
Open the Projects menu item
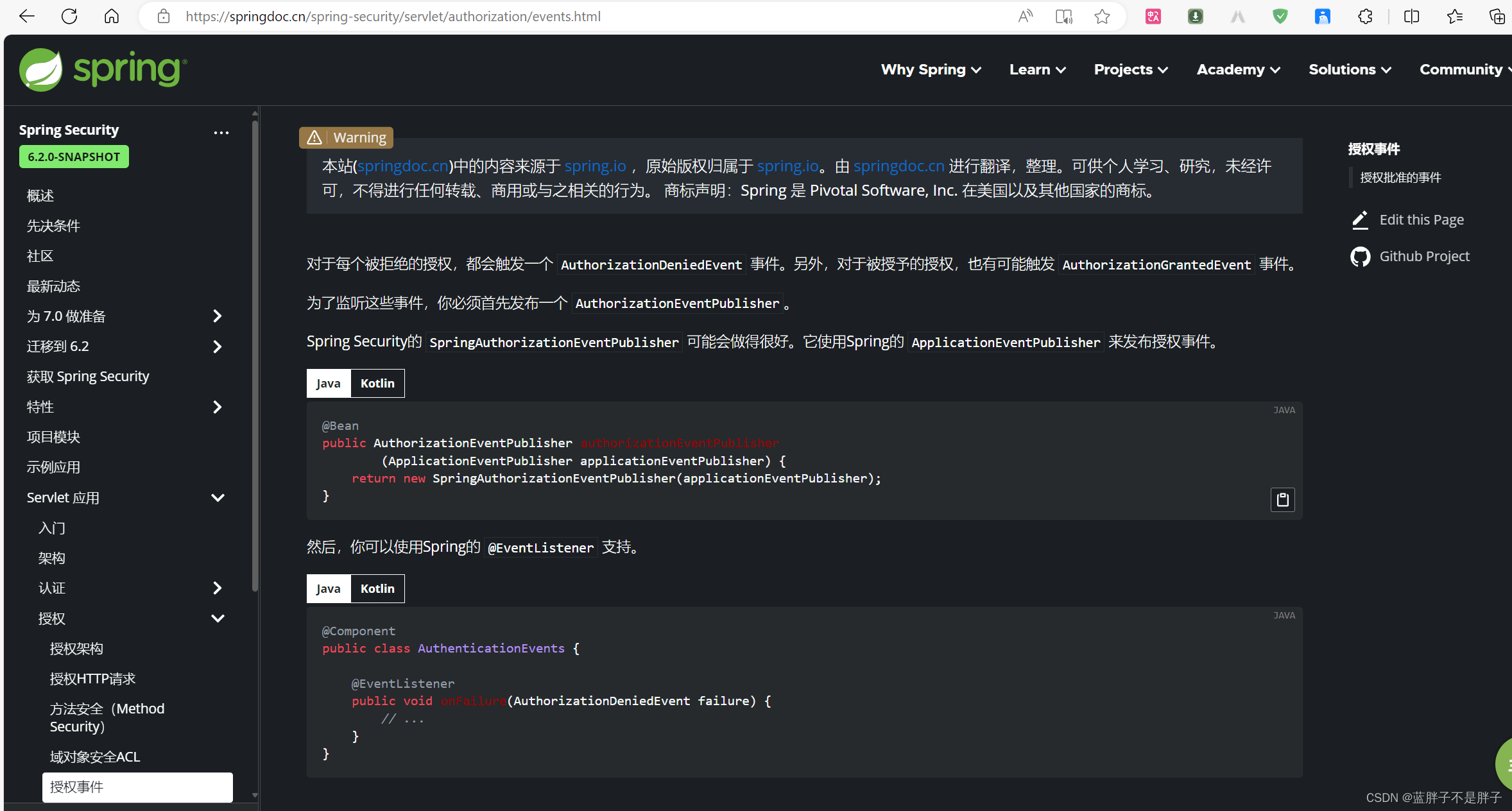click(1129, 69)
